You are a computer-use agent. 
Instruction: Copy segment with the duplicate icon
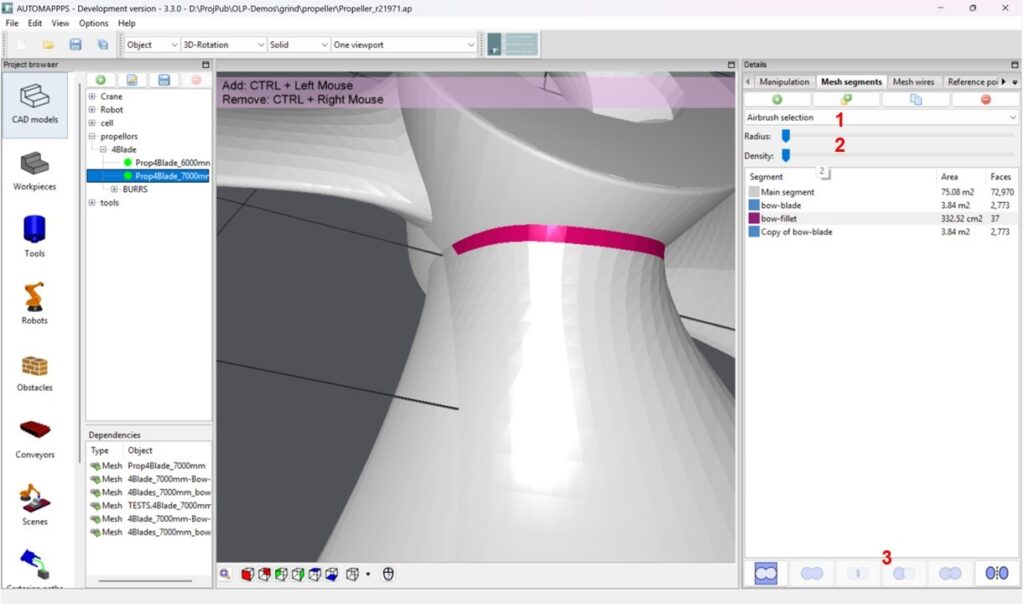click(915, 100)
